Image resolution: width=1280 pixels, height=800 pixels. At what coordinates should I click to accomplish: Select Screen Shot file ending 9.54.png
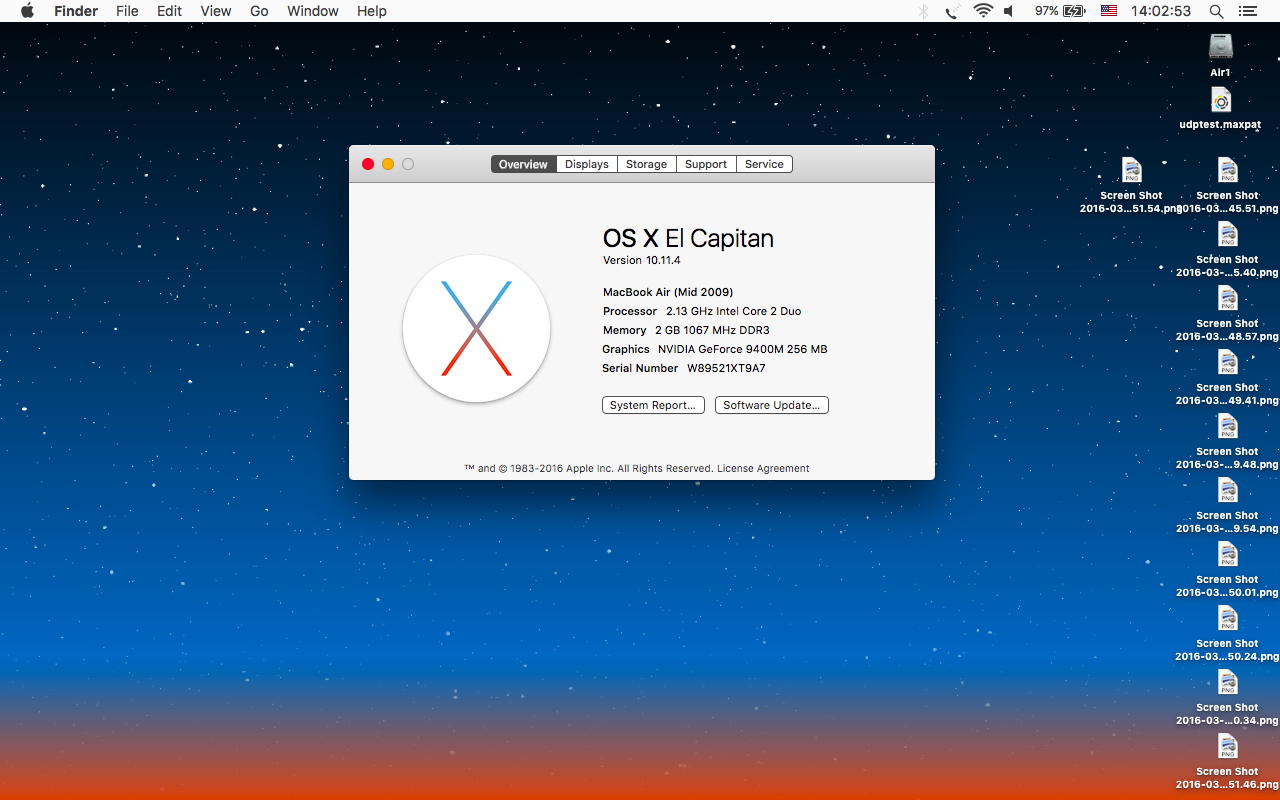(1227, 491)
